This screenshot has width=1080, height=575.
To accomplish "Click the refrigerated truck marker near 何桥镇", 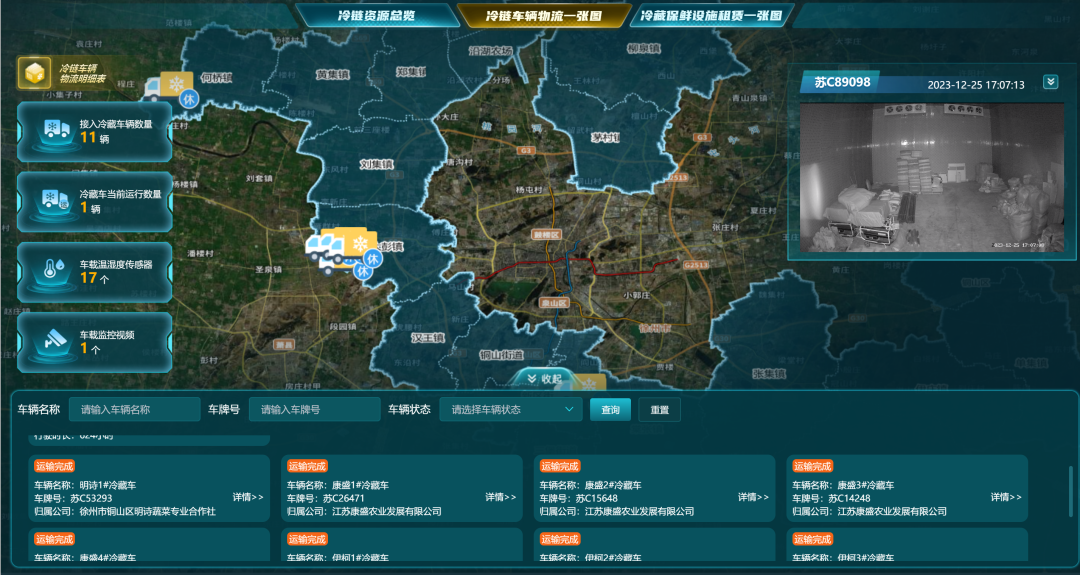I will click(x=168, y=88).
